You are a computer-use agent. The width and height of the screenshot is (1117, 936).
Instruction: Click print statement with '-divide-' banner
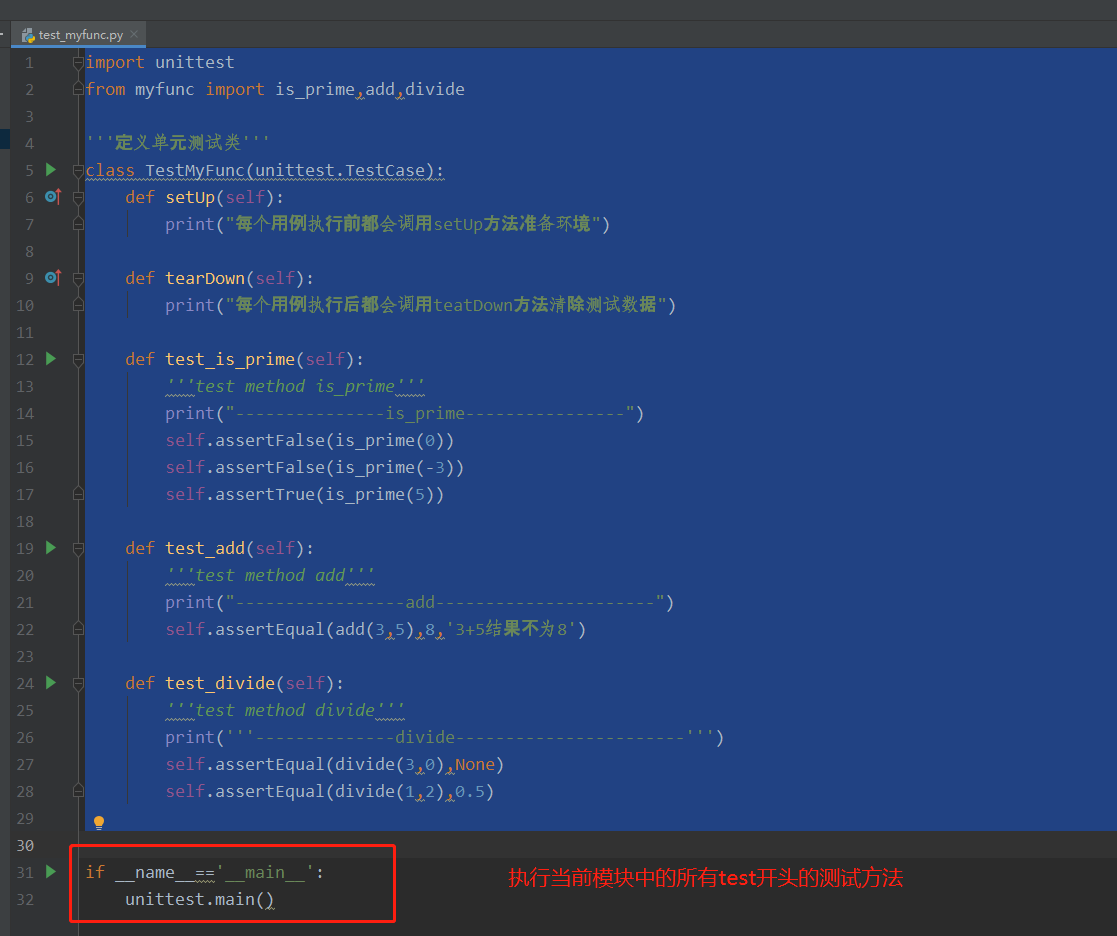point(445,738)
